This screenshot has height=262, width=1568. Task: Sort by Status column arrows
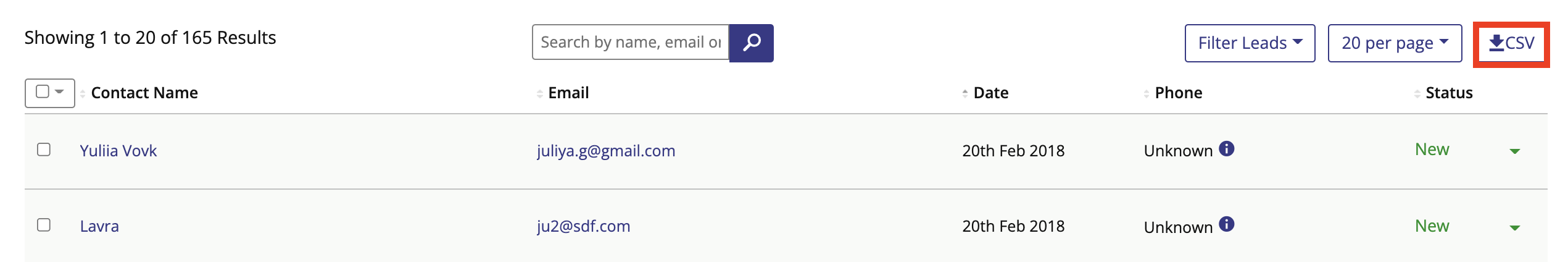(x=1417, y=93)
